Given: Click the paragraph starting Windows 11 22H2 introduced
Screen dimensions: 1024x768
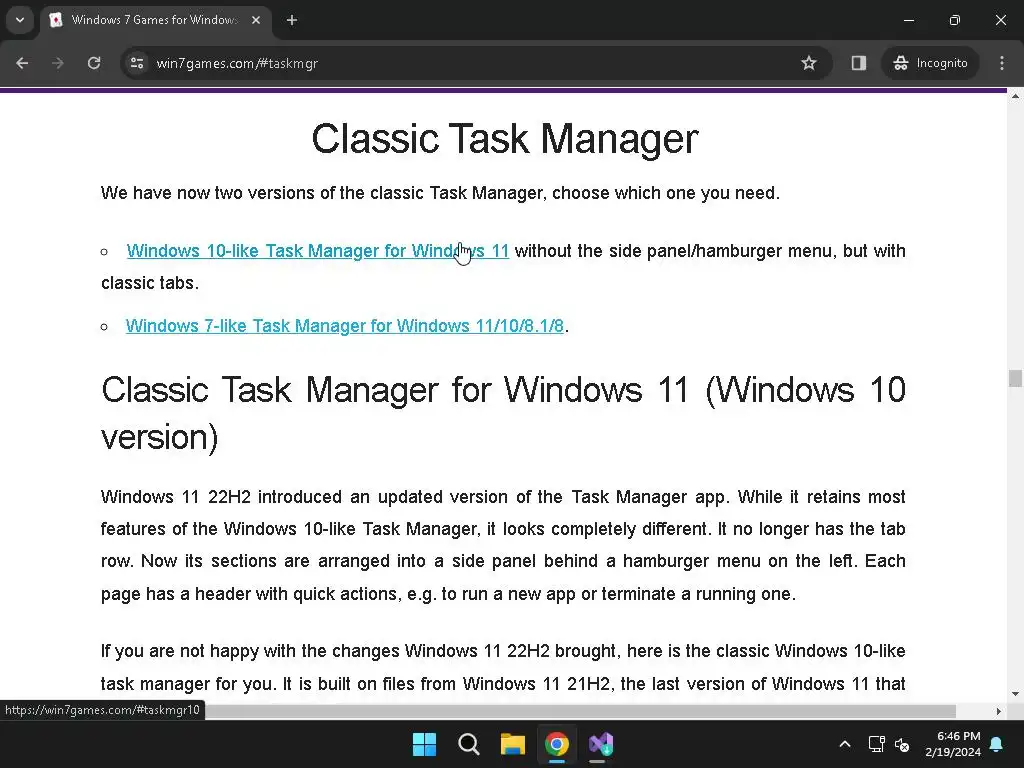Looking at the screenshot, I should 503,545.
